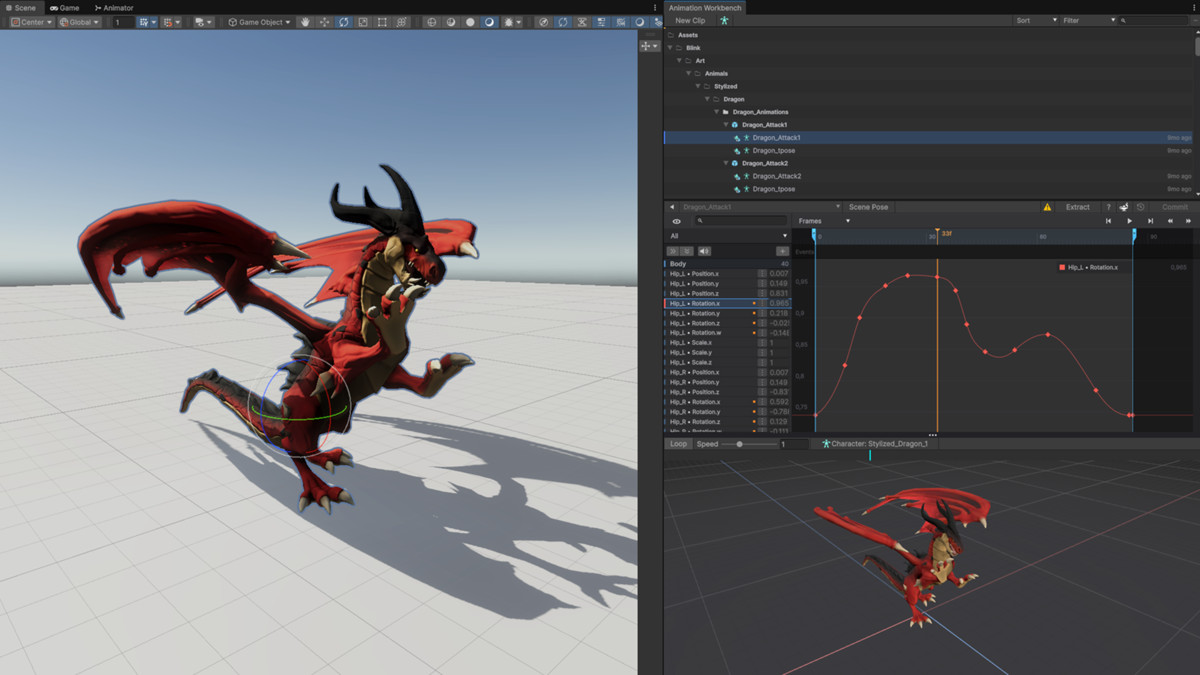Select the combined Transform tool
Viewport: 1200px width, 675px height.
(x=401, y=22)
